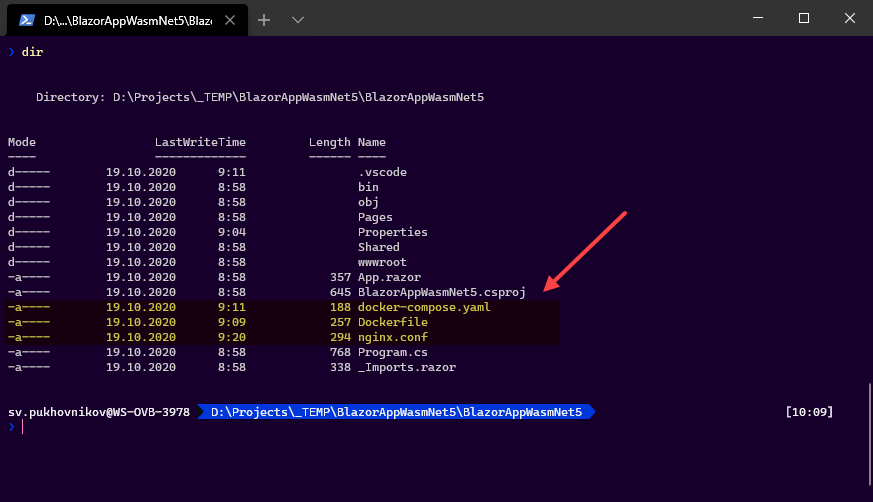The width and height of the screenshot is (873, 502).
Task: Click the App.razor file name
Action: click(x=390, y=278)
